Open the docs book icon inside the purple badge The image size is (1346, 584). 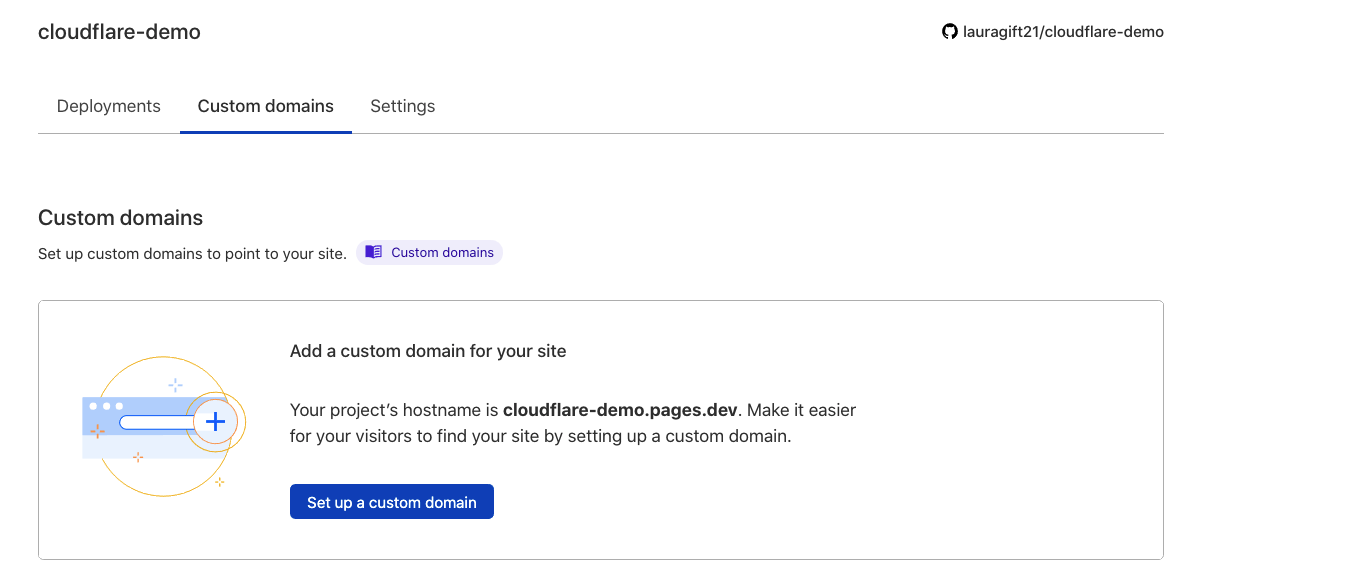click(373, 251)
